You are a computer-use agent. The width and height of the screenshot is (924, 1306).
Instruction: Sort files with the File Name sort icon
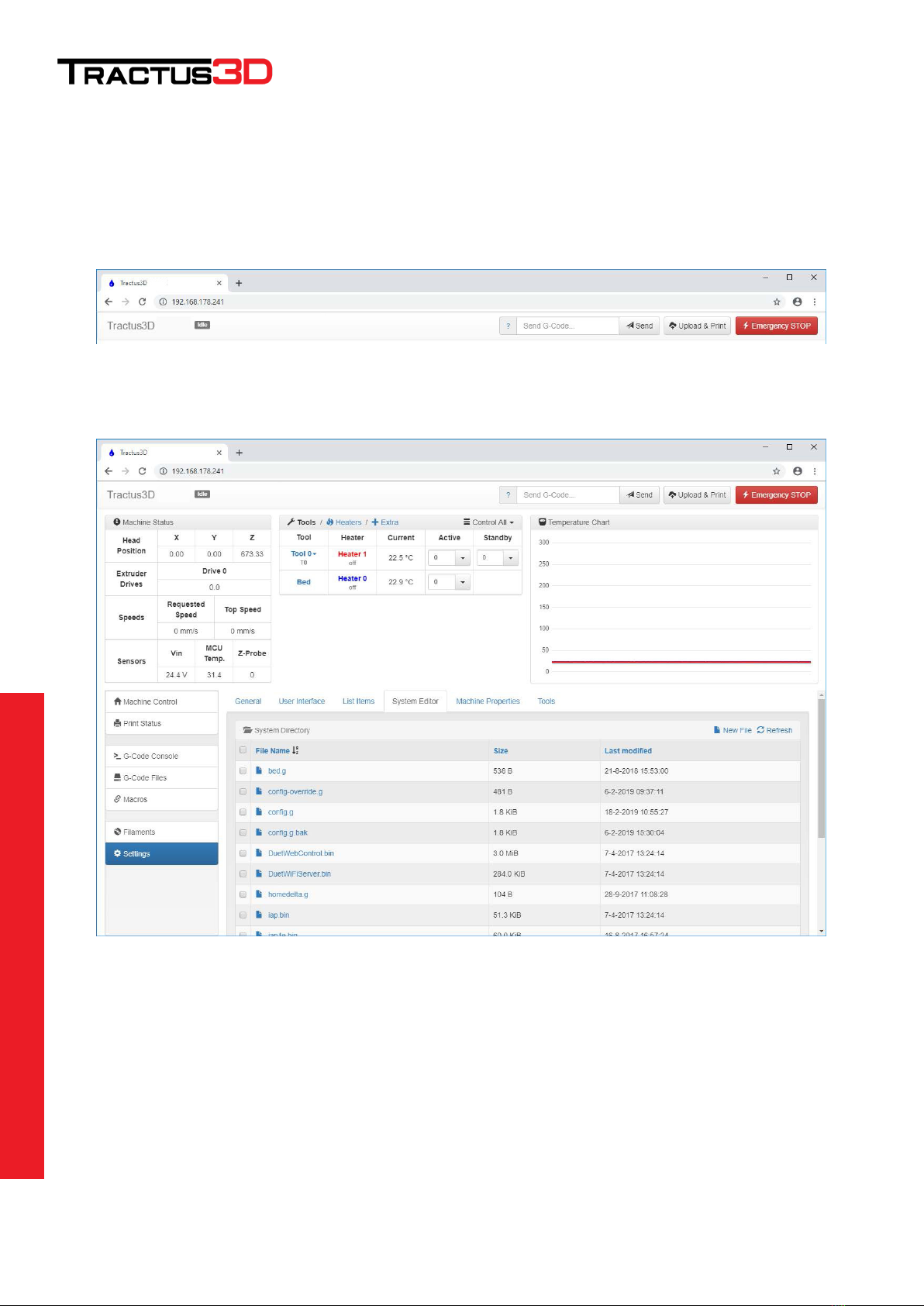(x=295, y=750)
